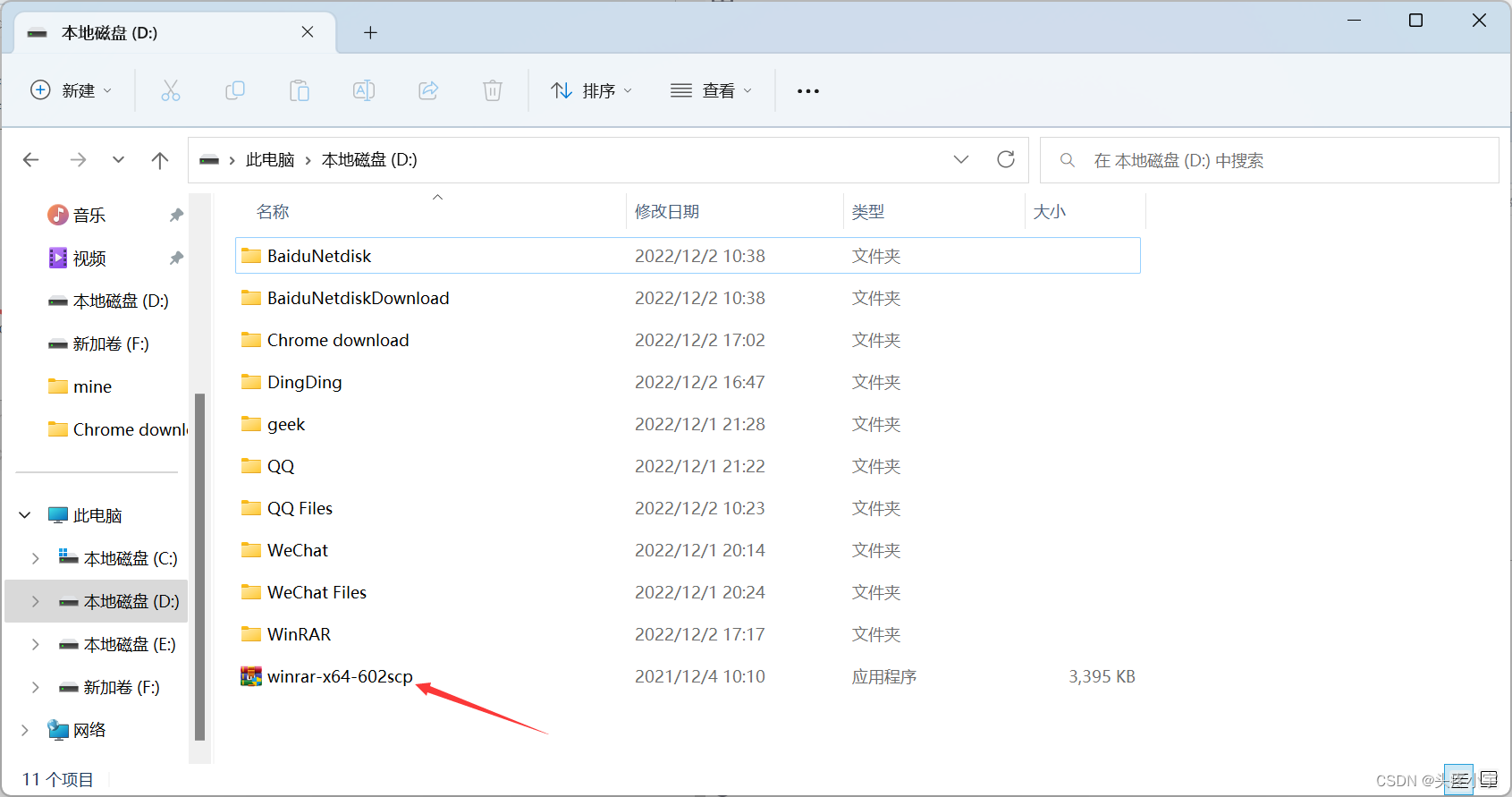Click the Cut scissors icon
1512x797 pixels.
(x=170, y=90)
